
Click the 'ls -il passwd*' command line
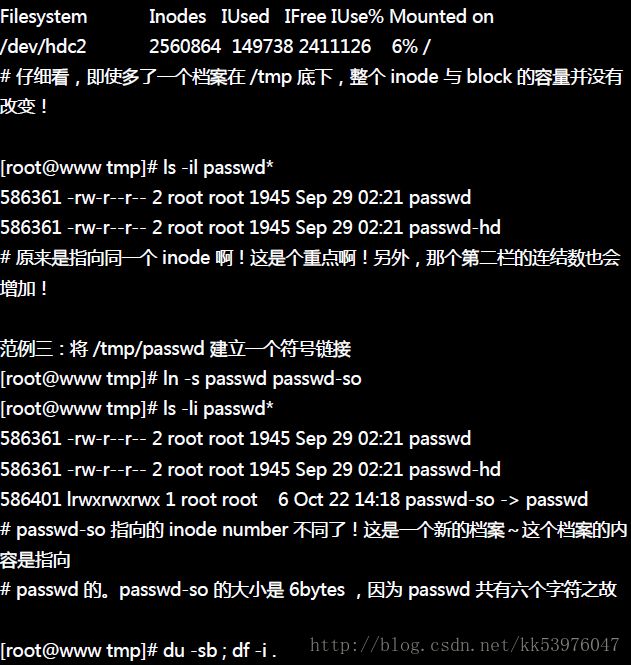[137, 168]
